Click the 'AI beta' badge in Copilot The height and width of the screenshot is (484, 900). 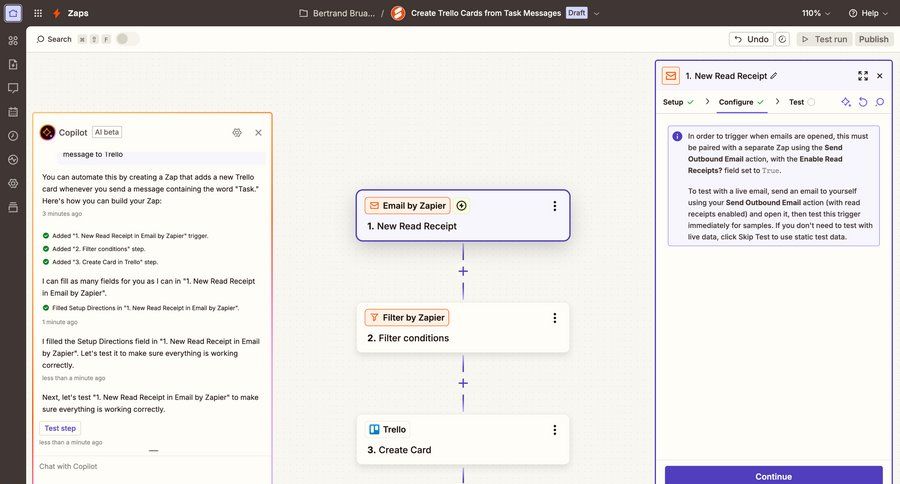click(107, 132)
